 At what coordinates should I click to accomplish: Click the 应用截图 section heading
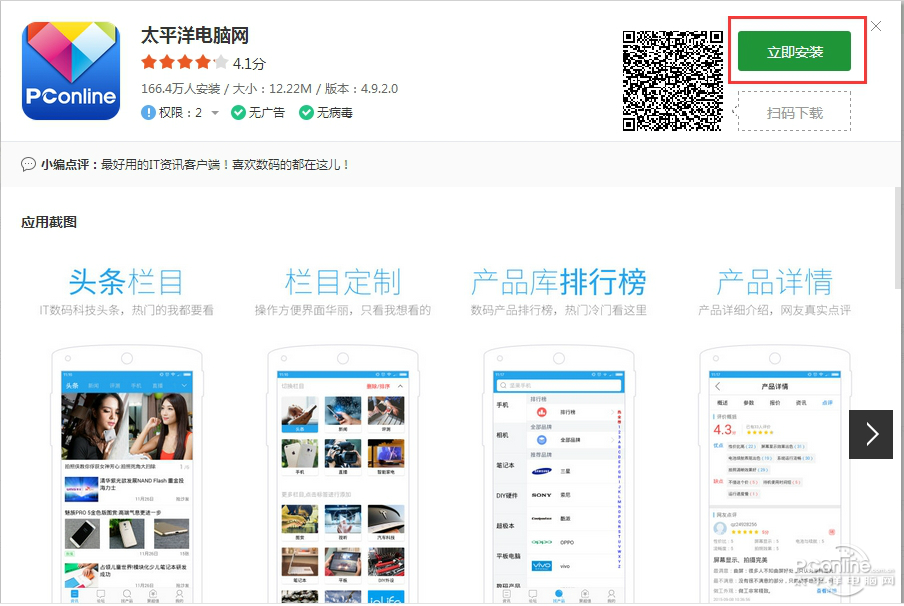(49, 223)
